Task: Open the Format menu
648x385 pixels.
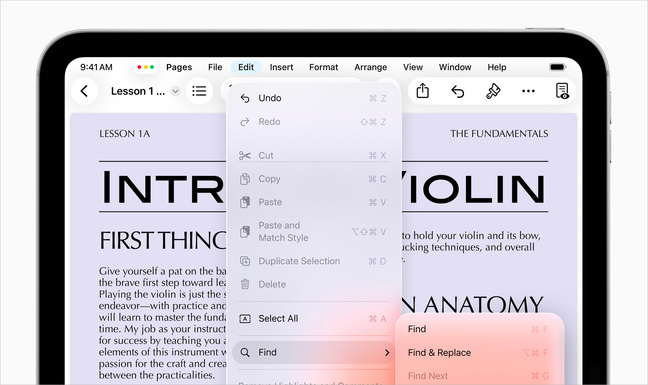Action: point(324,67)
